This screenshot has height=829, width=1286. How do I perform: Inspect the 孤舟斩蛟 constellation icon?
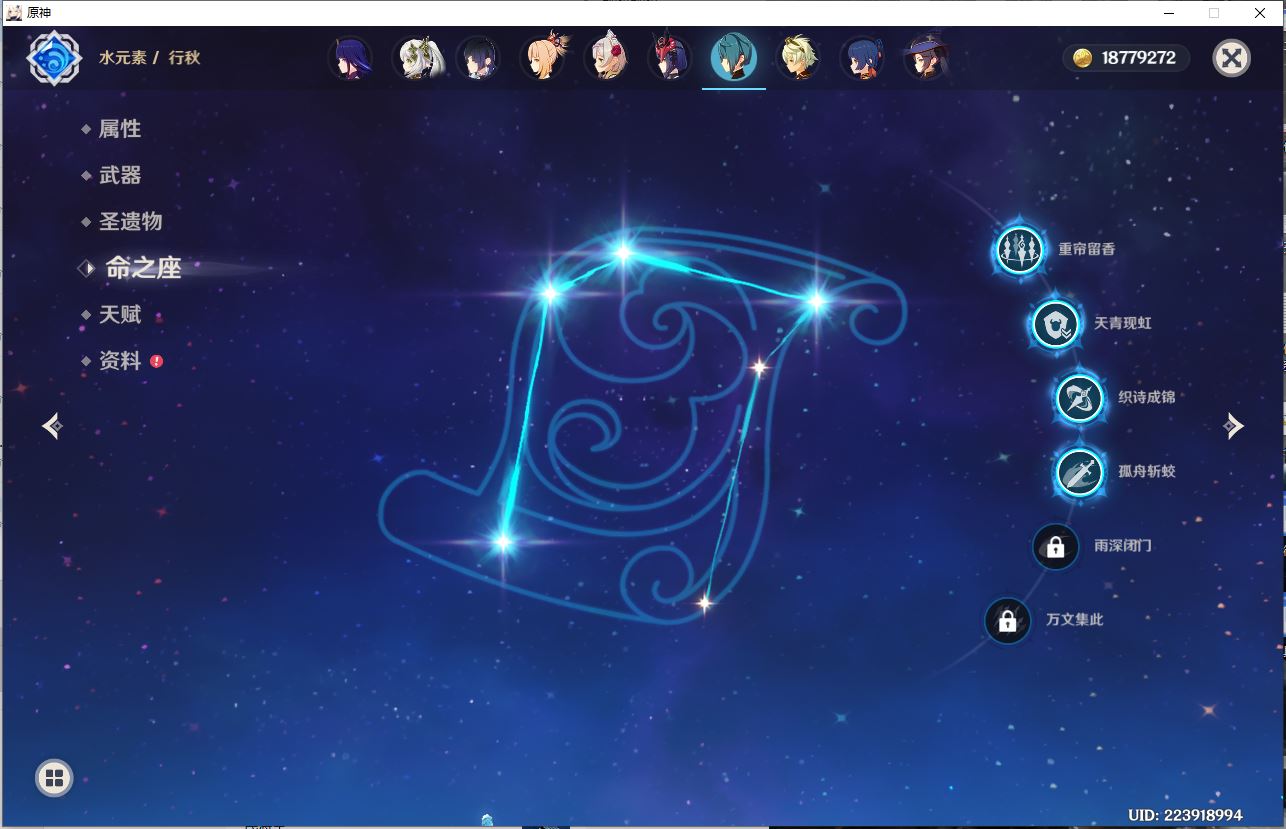coord(1079,472)
